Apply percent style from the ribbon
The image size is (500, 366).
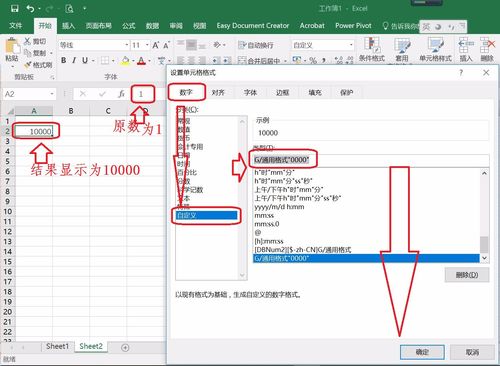coord(313,60)
